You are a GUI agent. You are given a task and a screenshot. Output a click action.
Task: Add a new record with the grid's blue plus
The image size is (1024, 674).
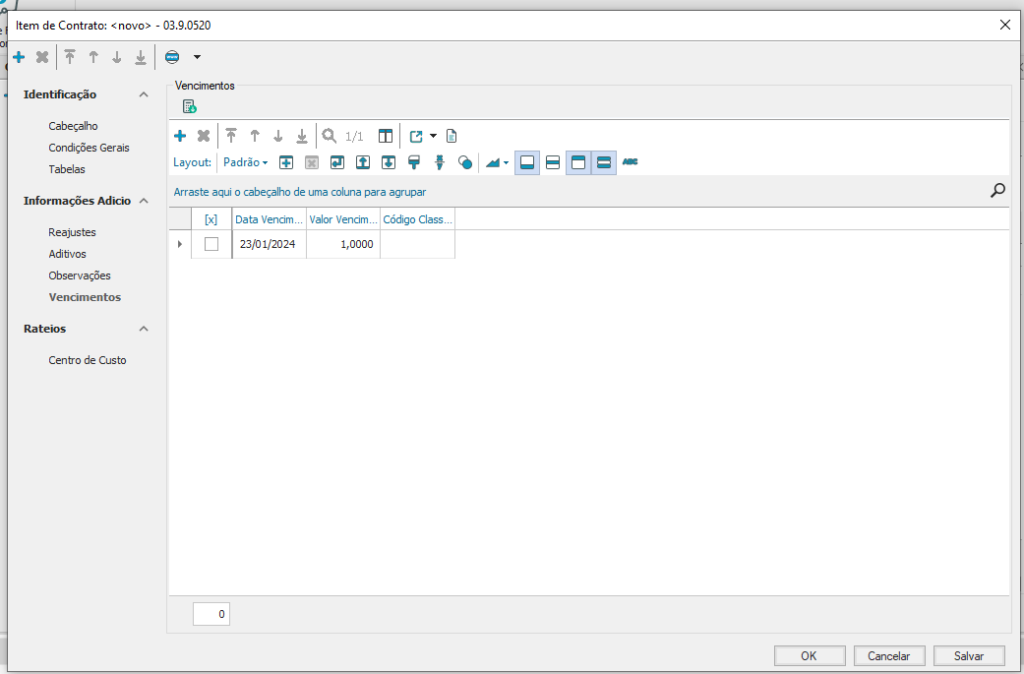(x=180, y=136)
